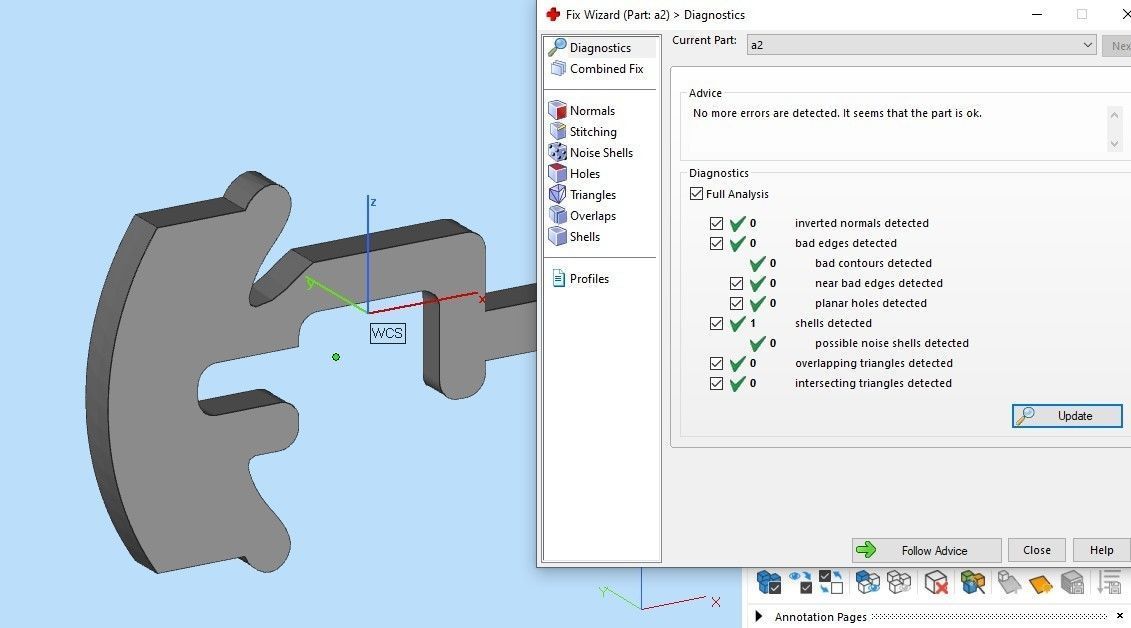Viewport: 1131px width, 628px height.
Task: Toggle shells detection checkbox
Action: click(x=716, y=324)
